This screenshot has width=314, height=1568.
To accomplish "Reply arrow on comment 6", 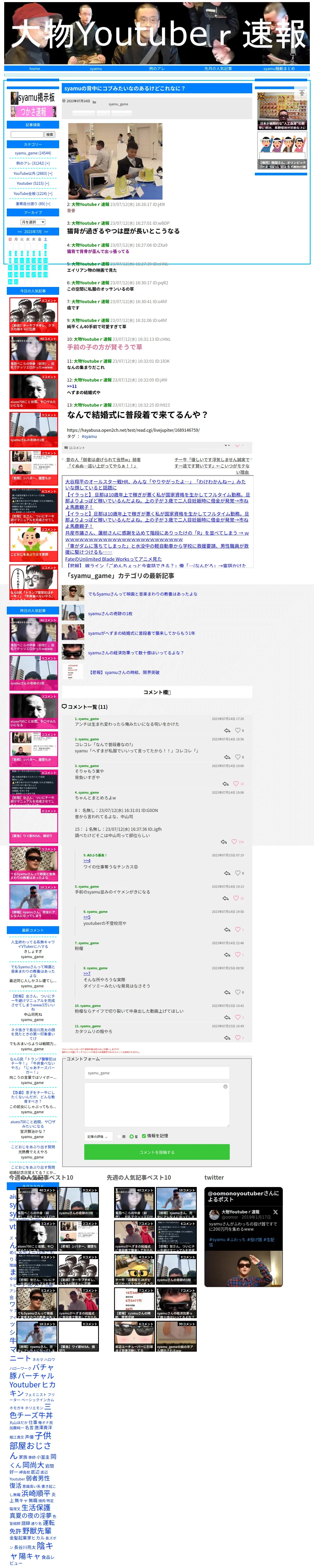I will [x=227, y=930].
